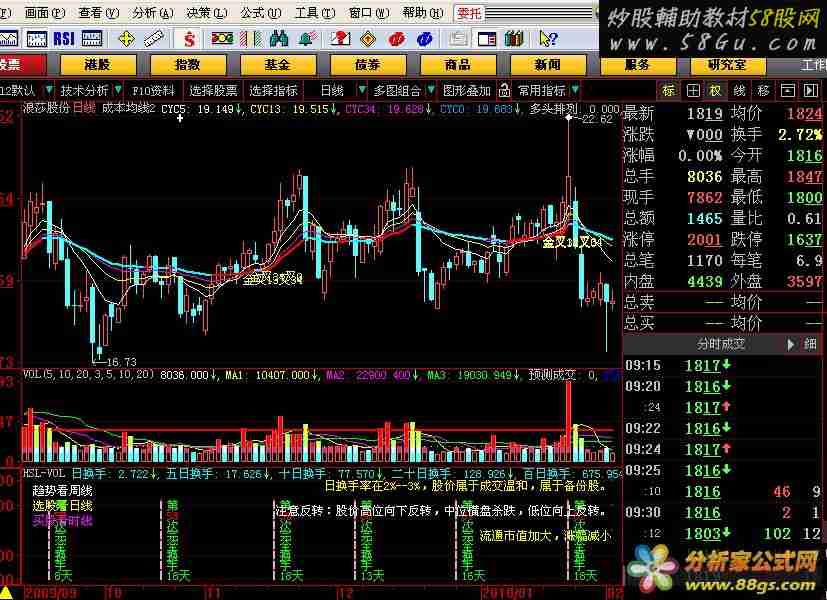
Task: Switch to the 指数 tab
Action: click(188, 65)
